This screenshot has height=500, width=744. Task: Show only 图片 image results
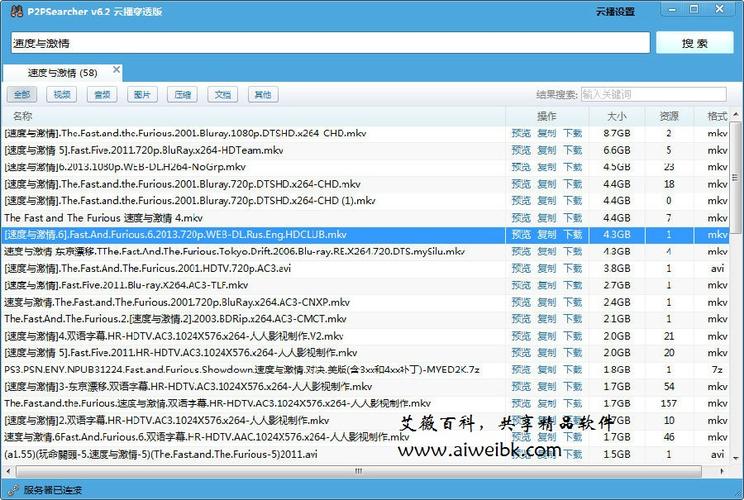[x=142, y=95]
